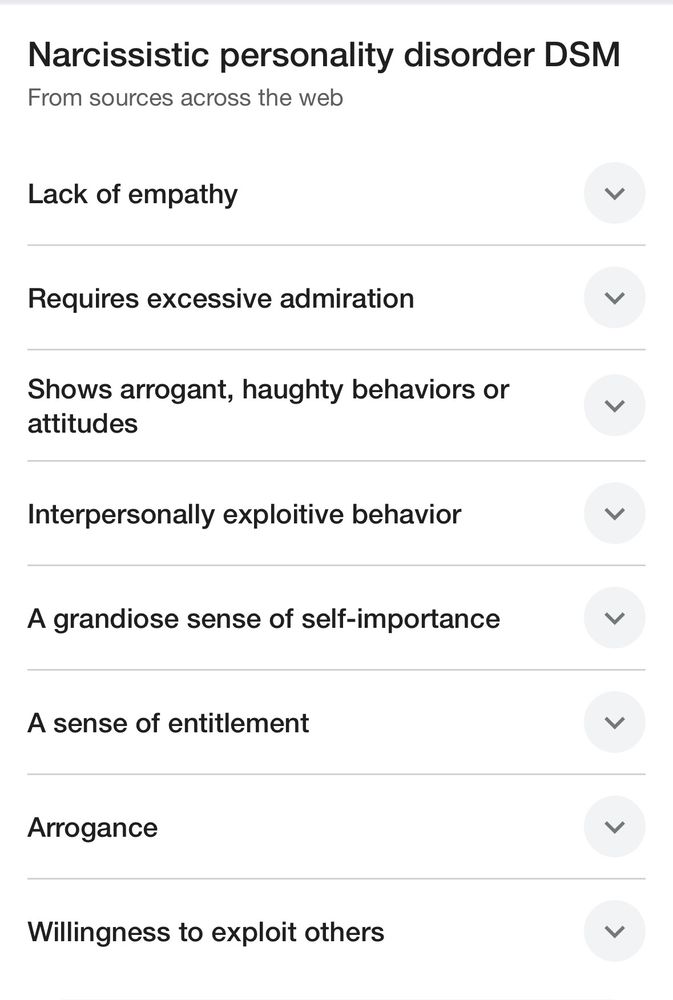
Task: Expand Requires excessive admiration chevron
Action: (614, 298)
